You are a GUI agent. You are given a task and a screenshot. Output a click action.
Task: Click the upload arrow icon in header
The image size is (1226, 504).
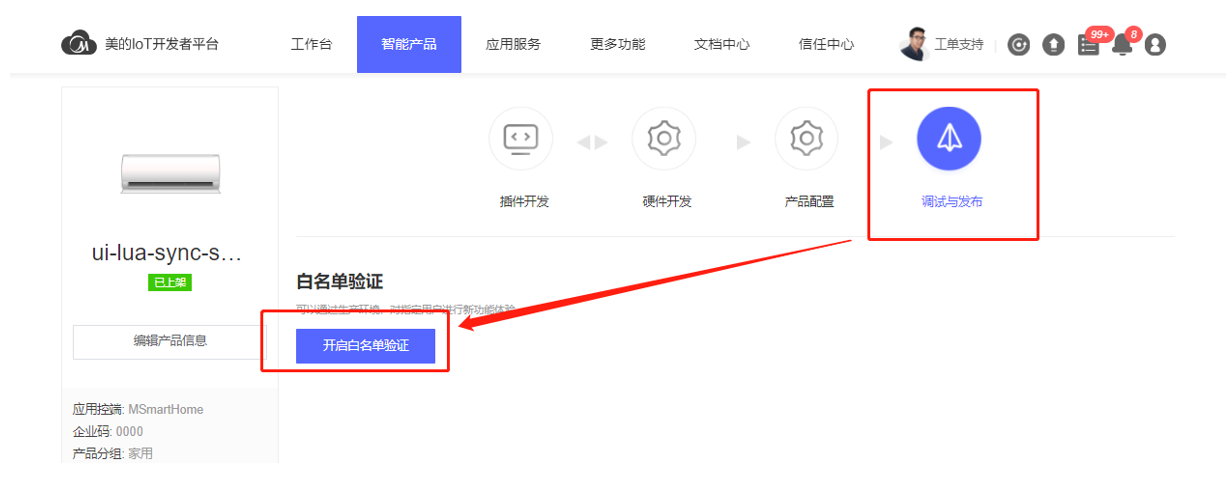[x=1053, y=45]
